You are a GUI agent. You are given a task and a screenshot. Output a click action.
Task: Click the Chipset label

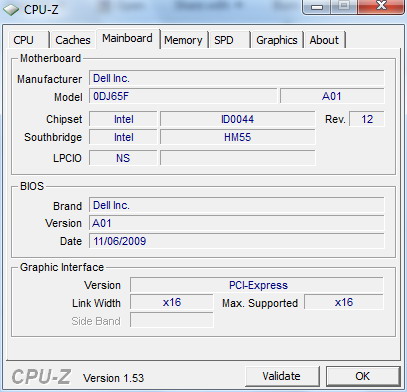(x=64, y=119)
